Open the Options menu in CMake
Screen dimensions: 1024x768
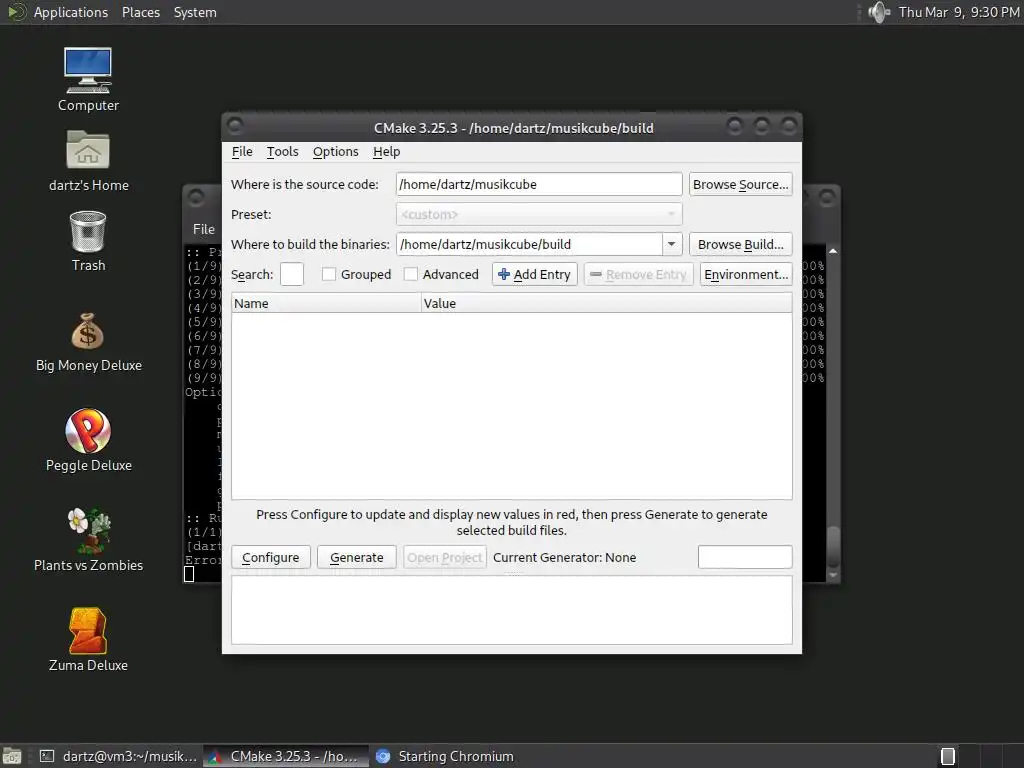click(335, 152)
